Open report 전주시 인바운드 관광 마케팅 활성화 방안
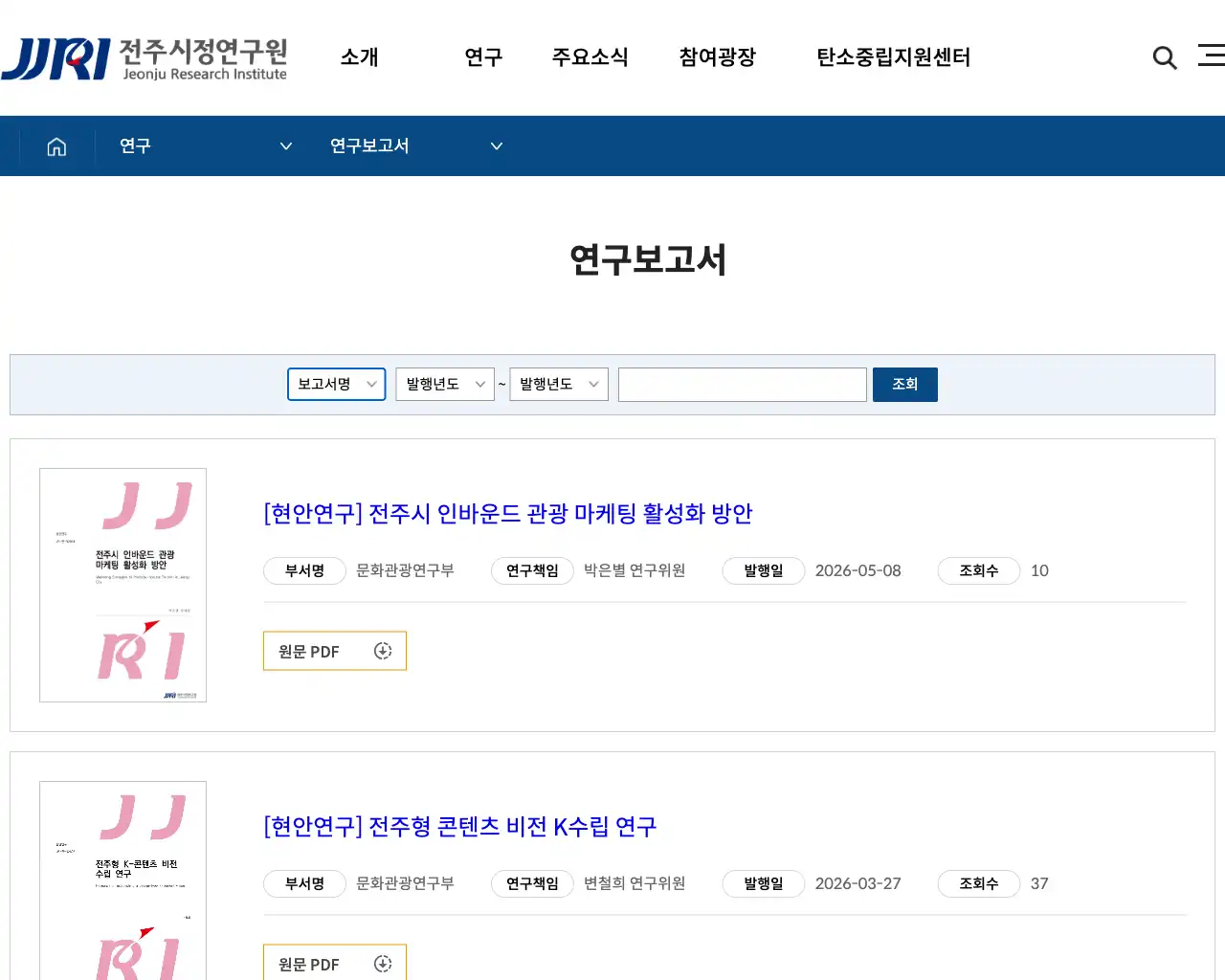Image resolution: width=1225 pixels, height=980 pixels. tap(508, 514)
